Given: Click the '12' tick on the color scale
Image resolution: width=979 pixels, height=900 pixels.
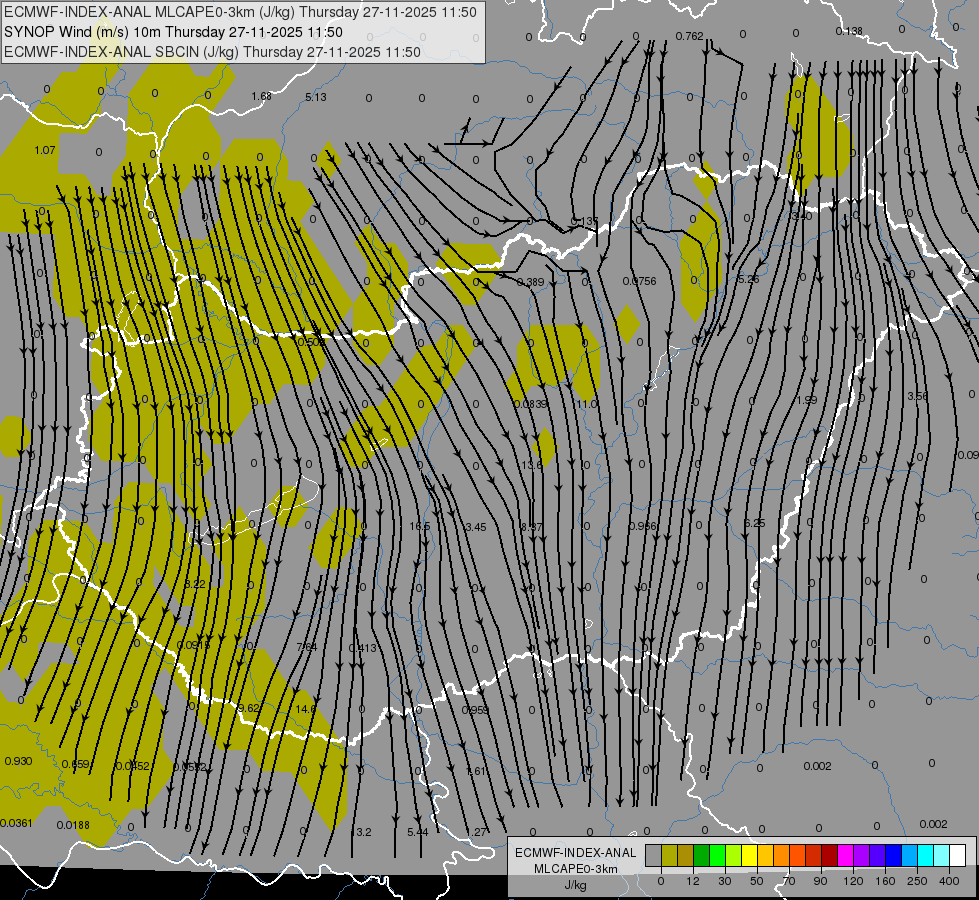Looking at the screenshot, I should click(693, 881).
